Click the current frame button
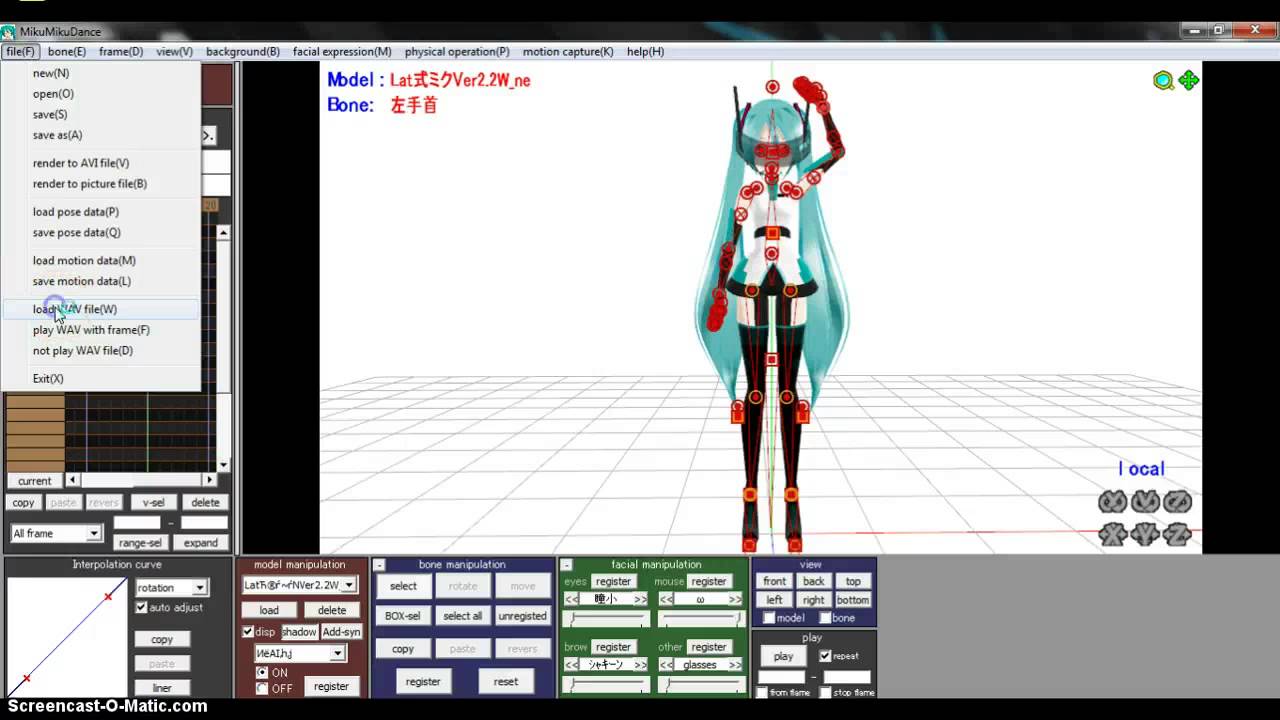The width and height of the screenshot is (1280, 720). coord(34,481)
